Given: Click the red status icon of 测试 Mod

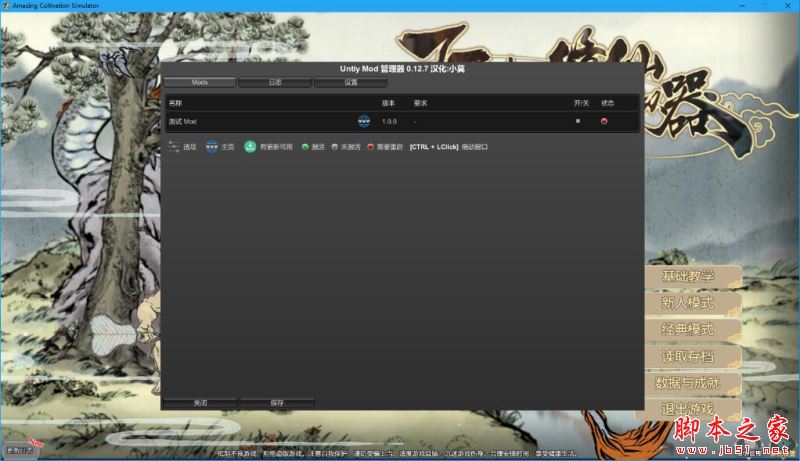Looking at the screenshot, I should (604, 121).
